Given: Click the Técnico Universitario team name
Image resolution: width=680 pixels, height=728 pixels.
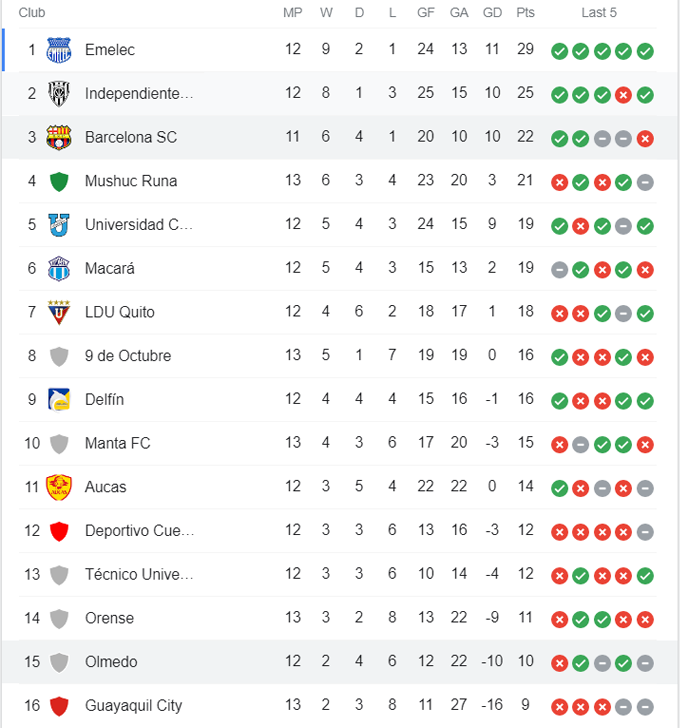Looking at the screenshot, I should pyautogui.click(x=139, y=574).
